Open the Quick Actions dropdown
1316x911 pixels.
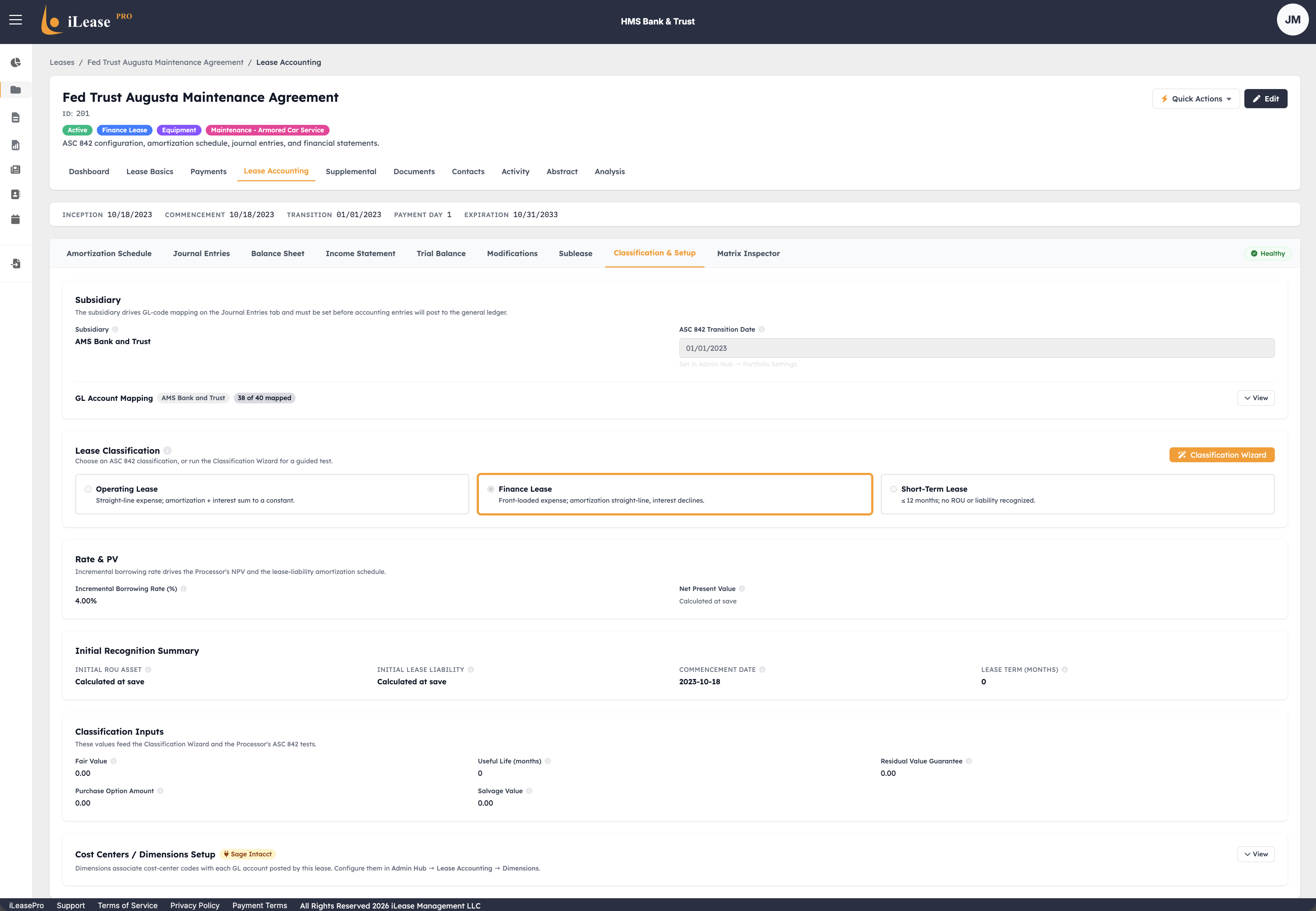(1196, 99)
